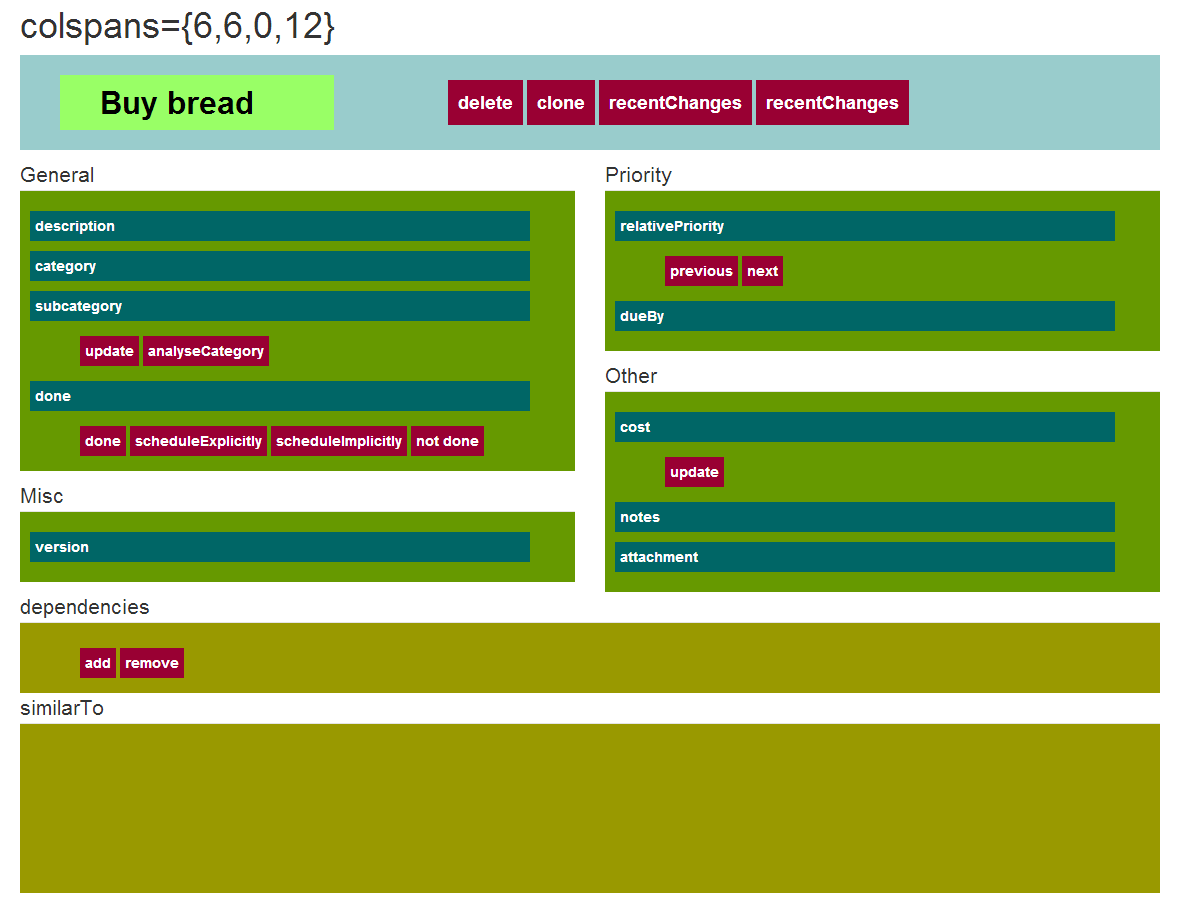The width and height of the screenshot is (1177, 906).
Task: Click the previous button under relativePriority
Action: click(701, 271)
